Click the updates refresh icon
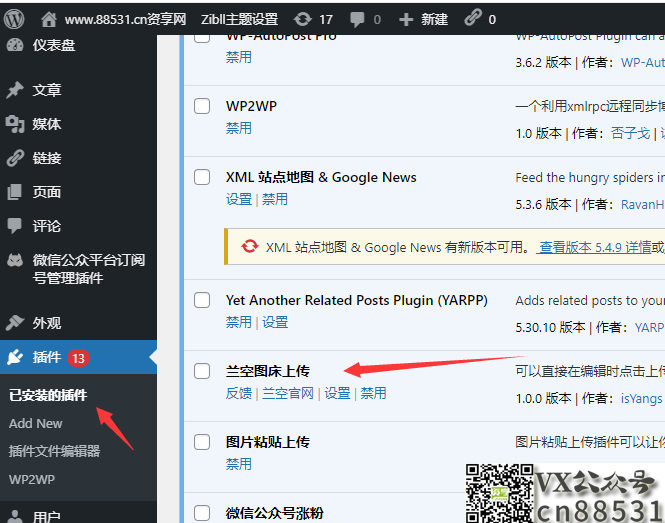This screenshot has width=665, height=523. (x=302, y=19)
